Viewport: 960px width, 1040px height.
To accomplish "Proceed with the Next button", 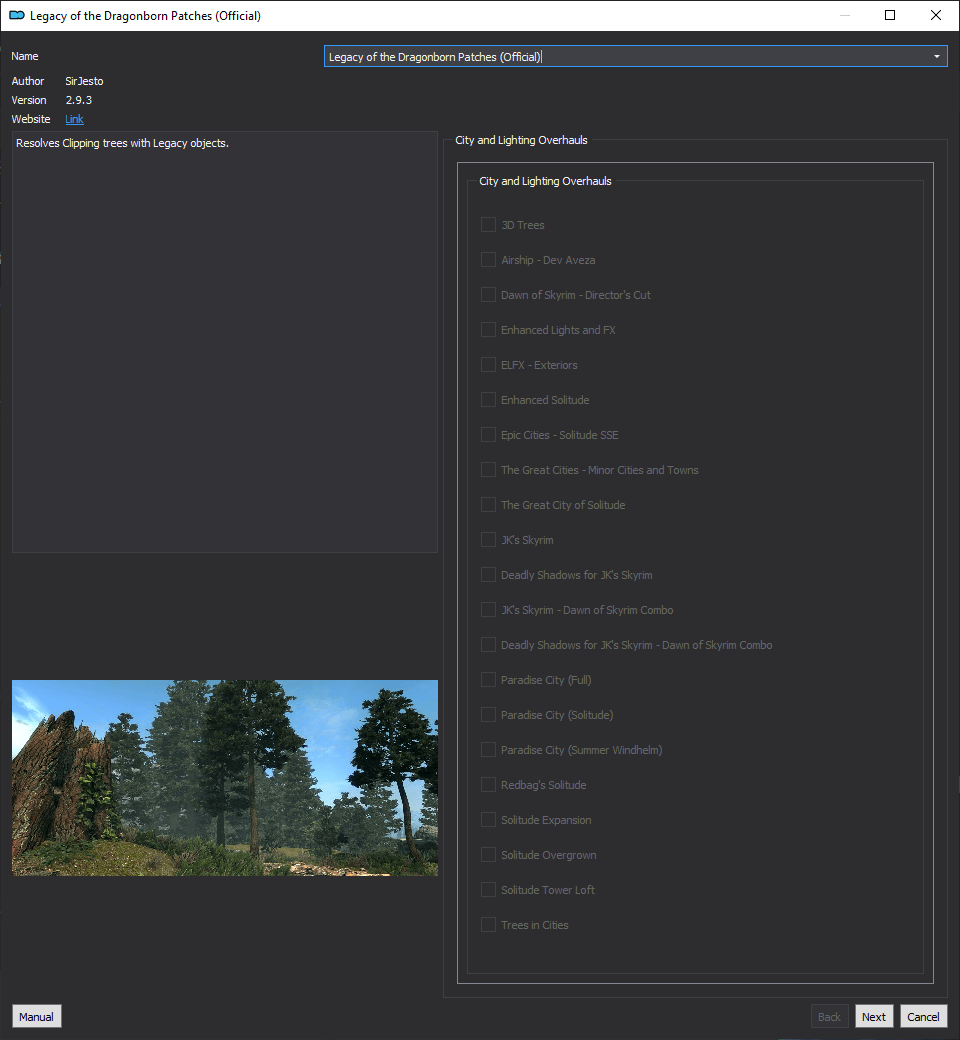I will tap(874, 1017).
